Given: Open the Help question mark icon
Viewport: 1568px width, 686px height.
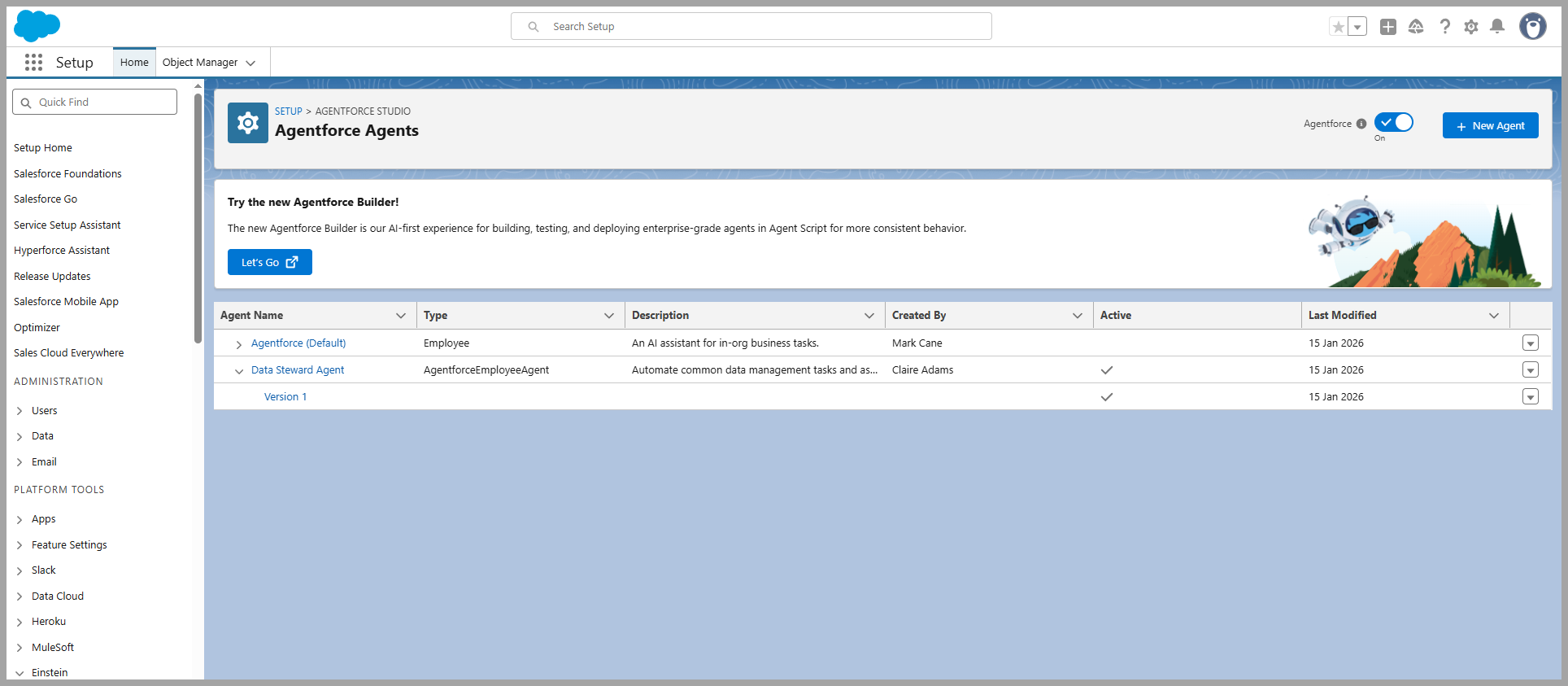Looking at the screenshot, I should click(1444, 27).
